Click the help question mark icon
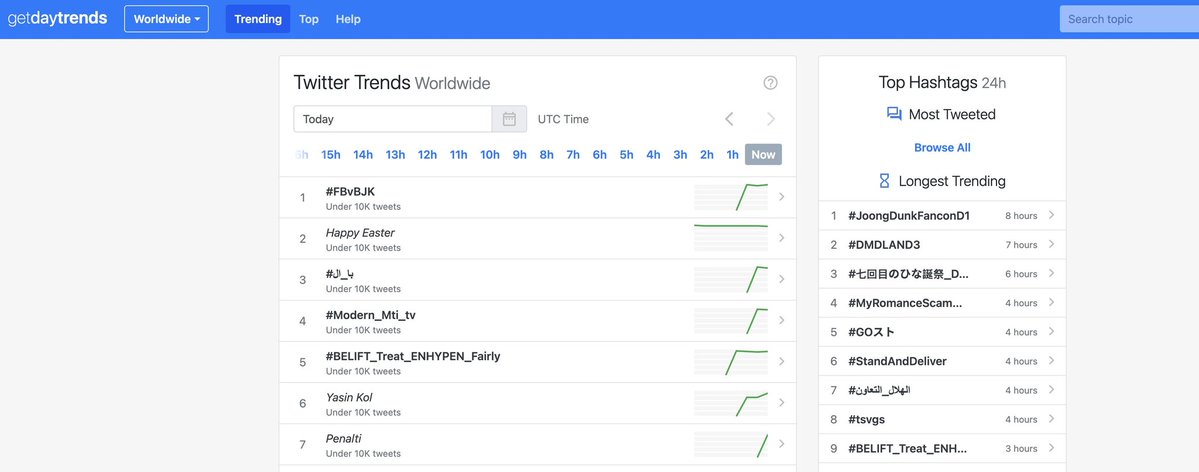 (x=770, y=83)
